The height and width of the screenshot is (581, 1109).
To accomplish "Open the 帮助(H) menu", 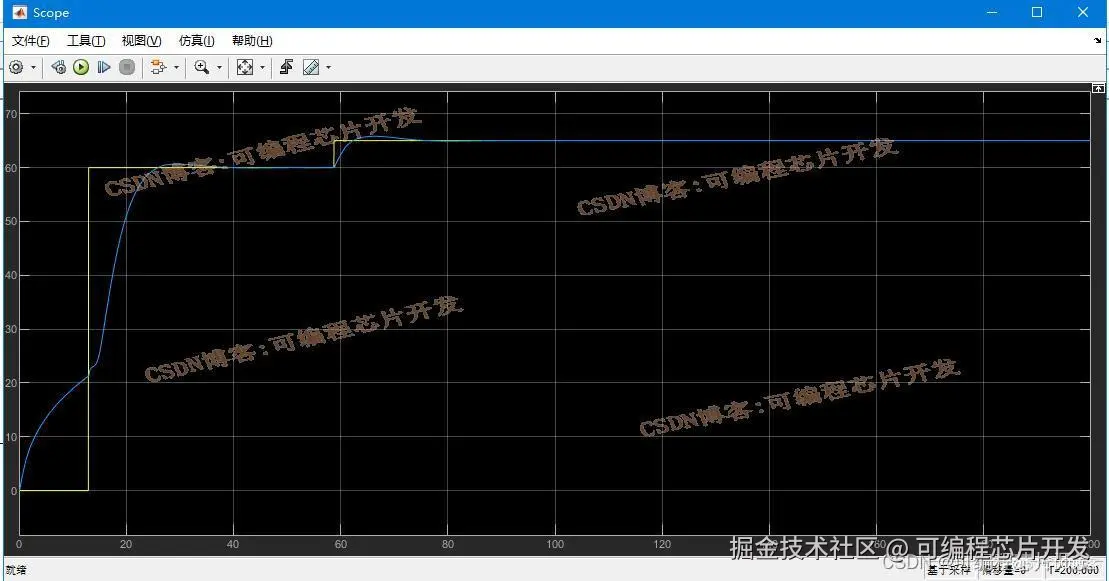I will tap(252, 41).
